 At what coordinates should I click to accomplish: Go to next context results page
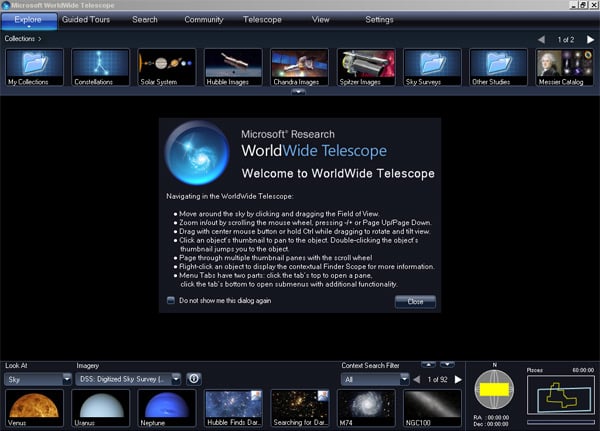pyautogui.click(x=458, y=379)
